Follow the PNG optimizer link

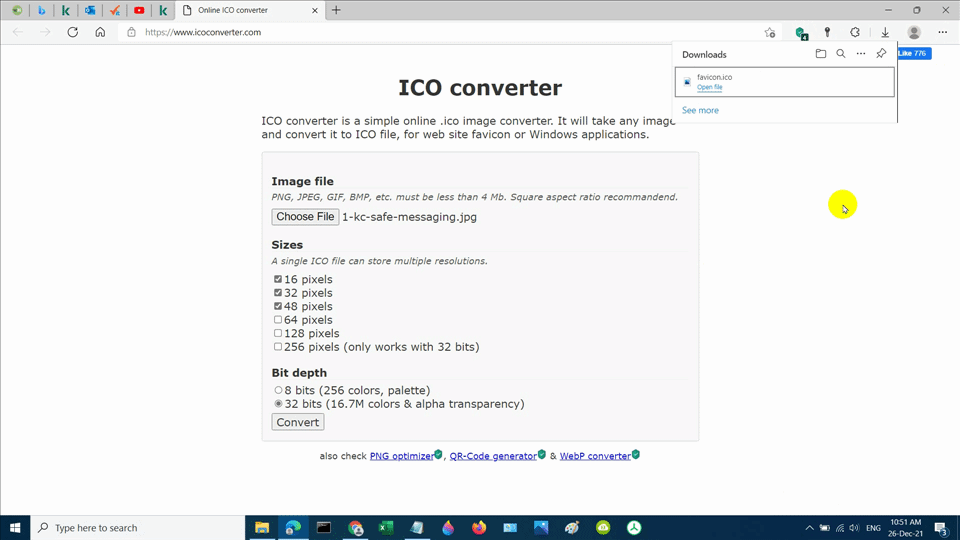(402, 456)
